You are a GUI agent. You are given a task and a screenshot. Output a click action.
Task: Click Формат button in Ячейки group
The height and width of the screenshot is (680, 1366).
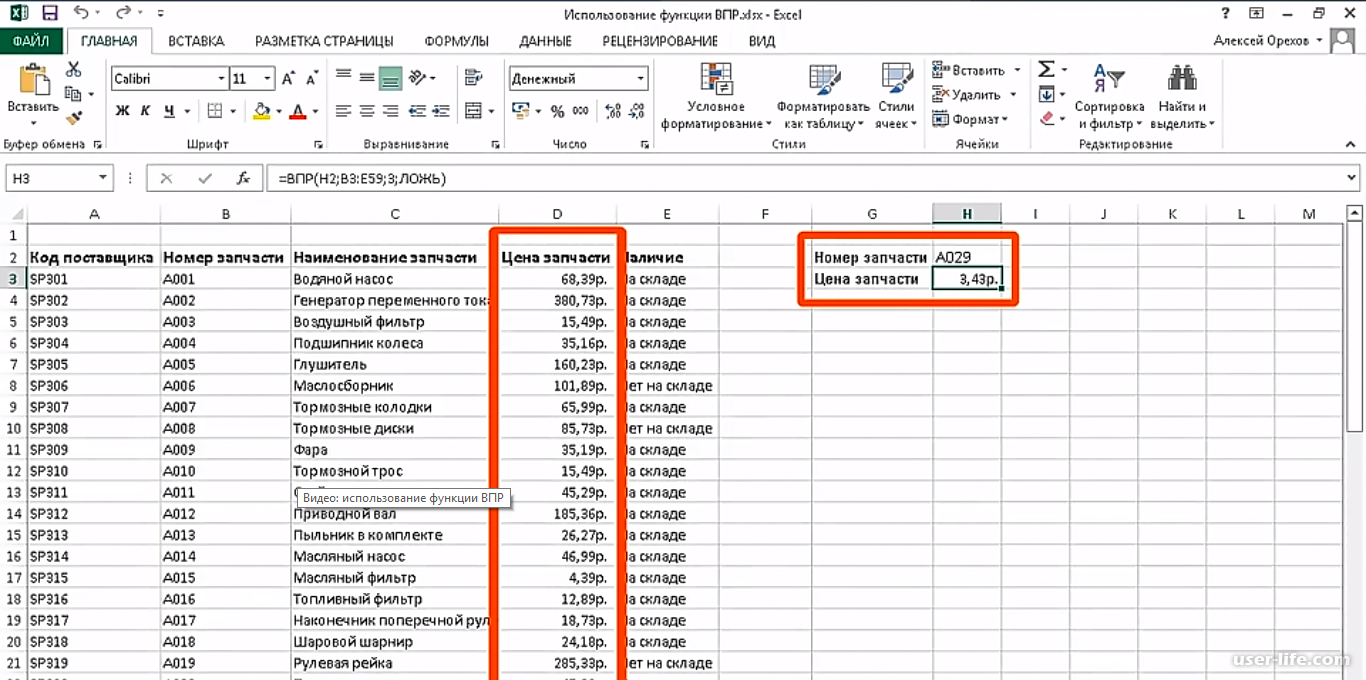pyautogui.click(x=970, y=119)
